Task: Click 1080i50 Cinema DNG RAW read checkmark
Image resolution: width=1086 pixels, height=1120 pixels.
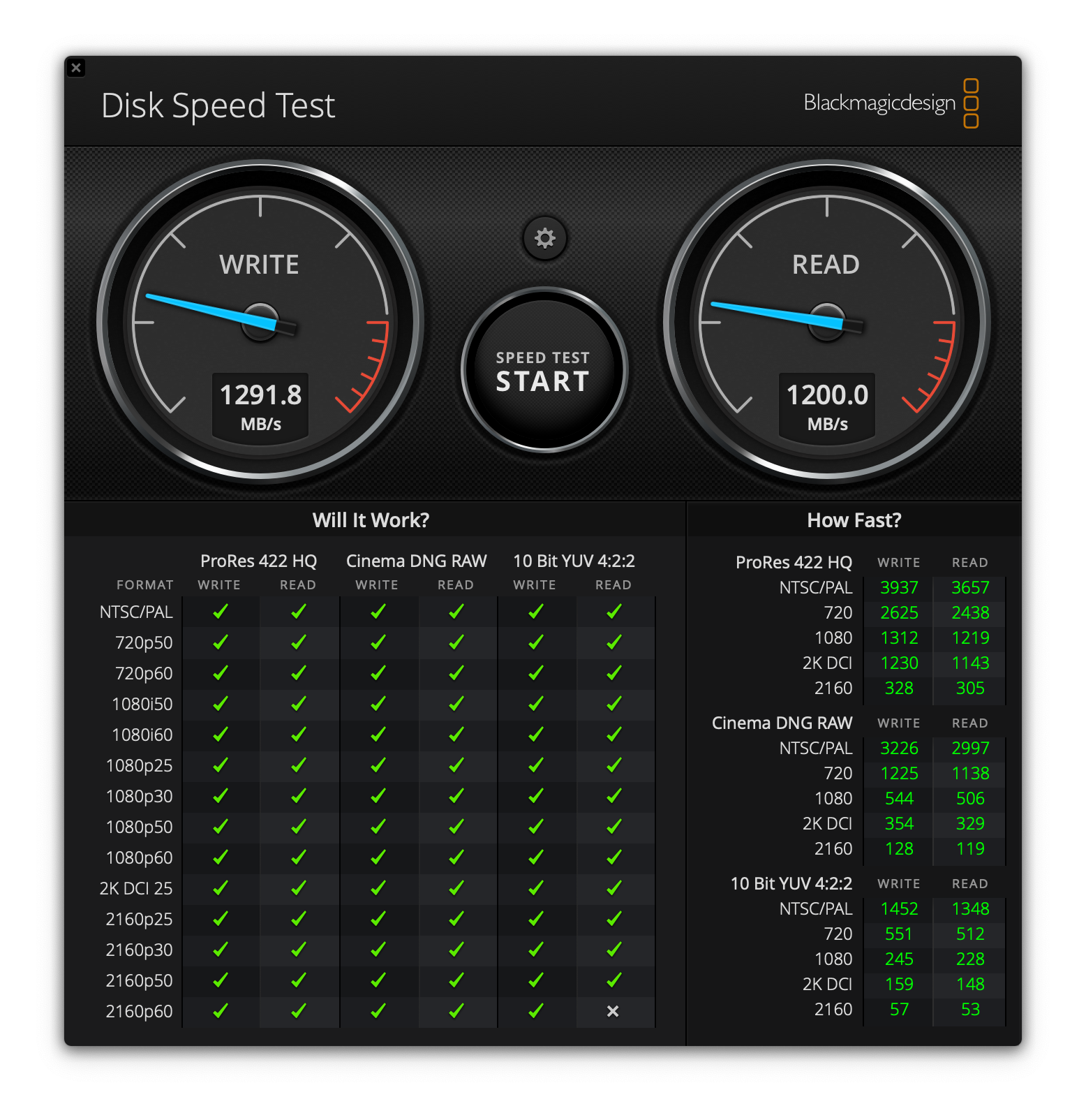Action: [456, 704]
